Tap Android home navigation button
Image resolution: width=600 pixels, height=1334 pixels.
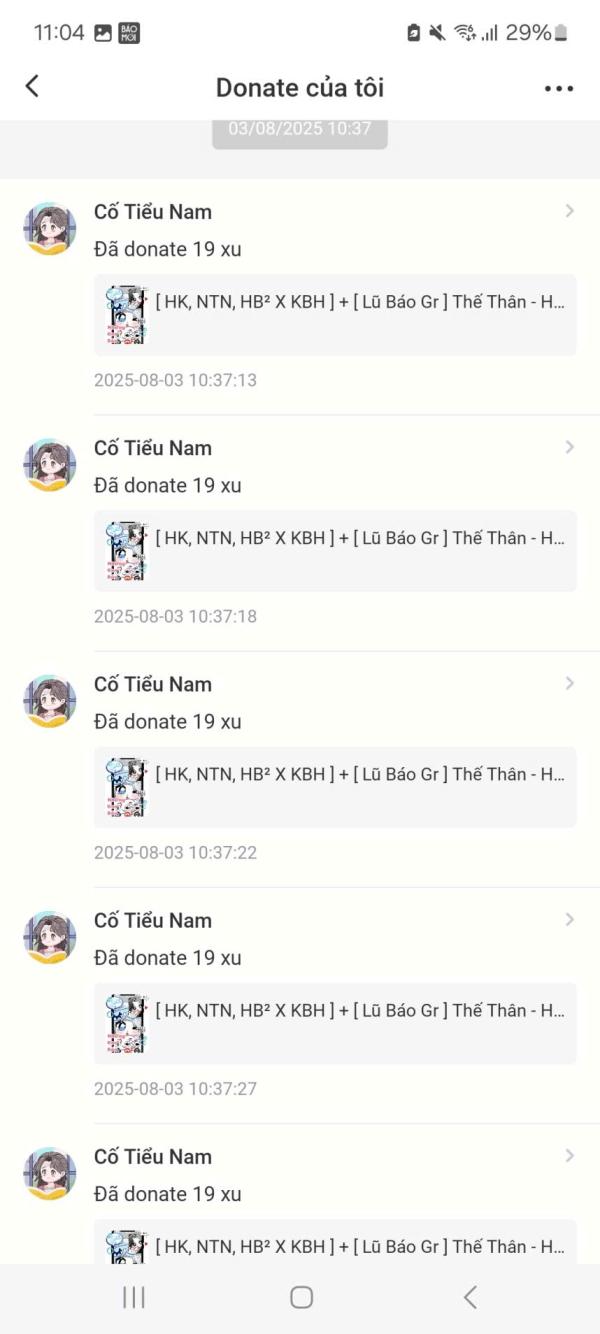tap(301, 1297)
